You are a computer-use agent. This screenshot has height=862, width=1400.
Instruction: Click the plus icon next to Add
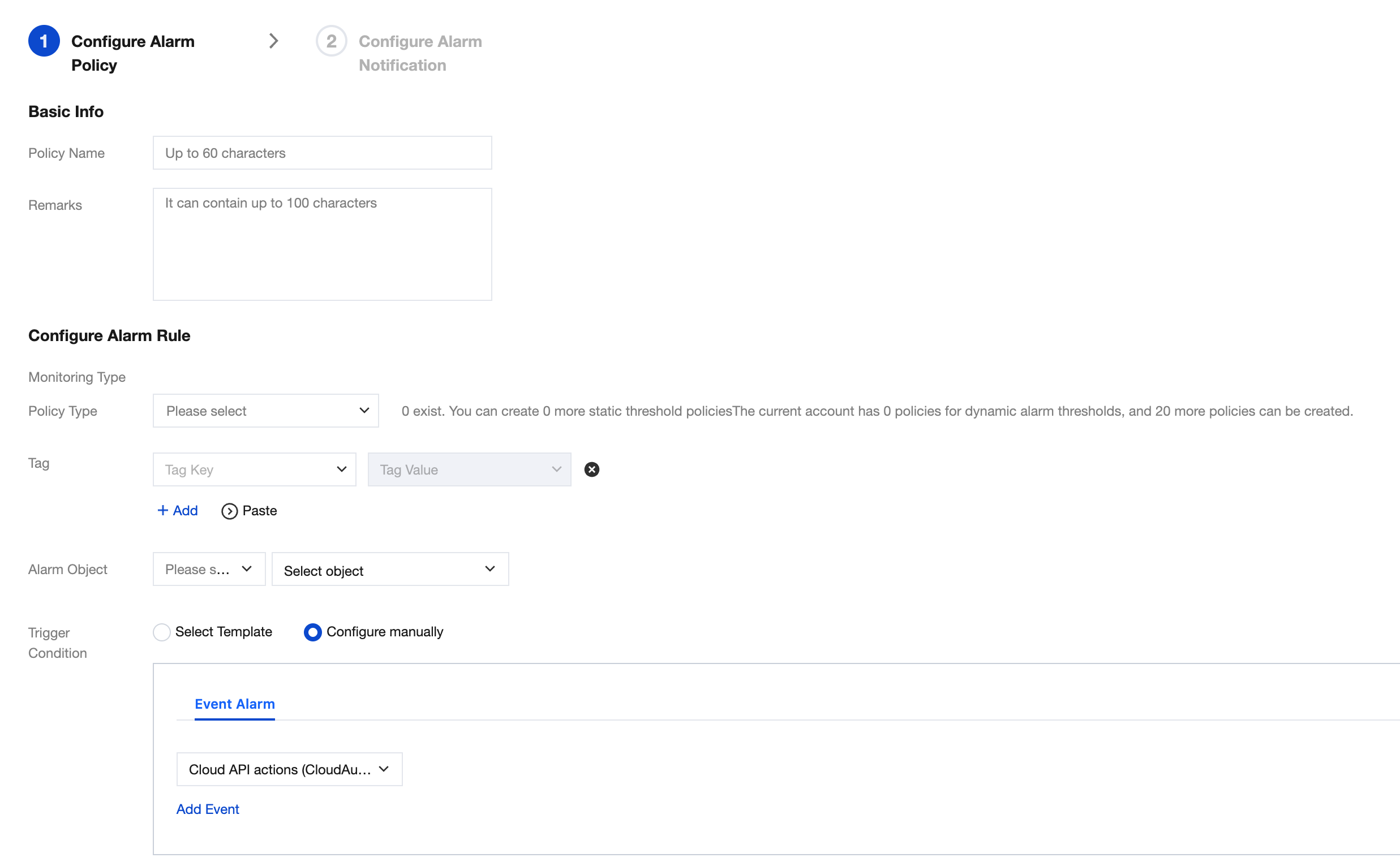162,511
